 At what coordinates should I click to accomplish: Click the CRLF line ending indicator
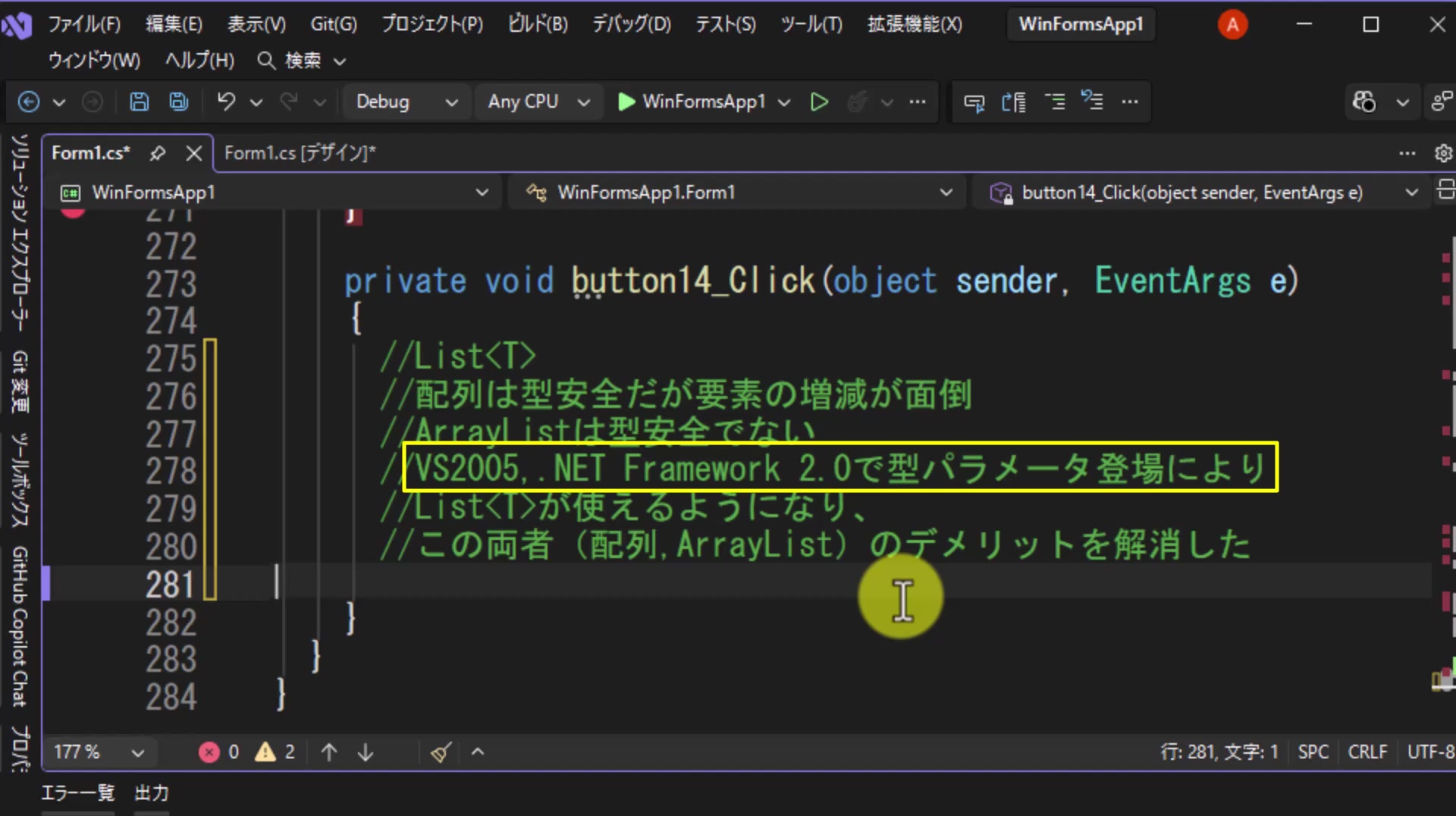1367,752
